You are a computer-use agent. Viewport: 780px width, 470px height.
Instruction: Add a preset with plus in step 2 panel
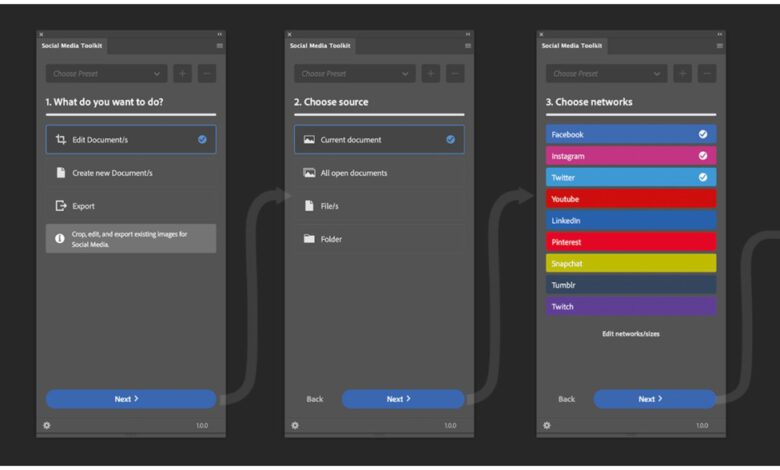tap(431, 74)
